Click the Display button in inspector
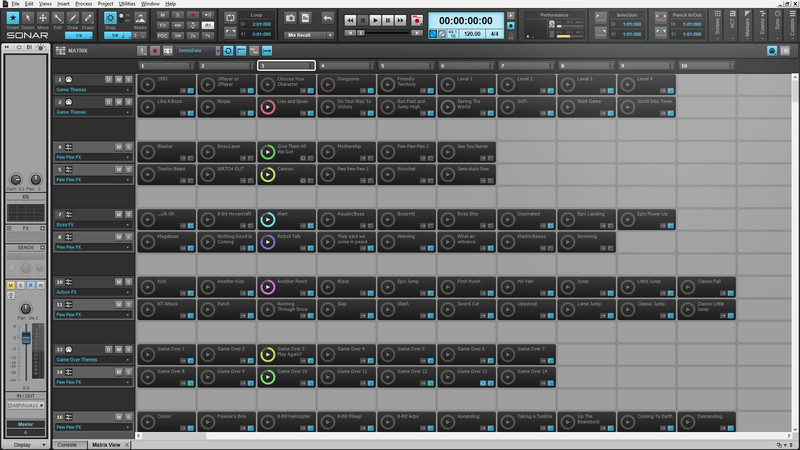 pyautogui.click(x=22, y=444)
